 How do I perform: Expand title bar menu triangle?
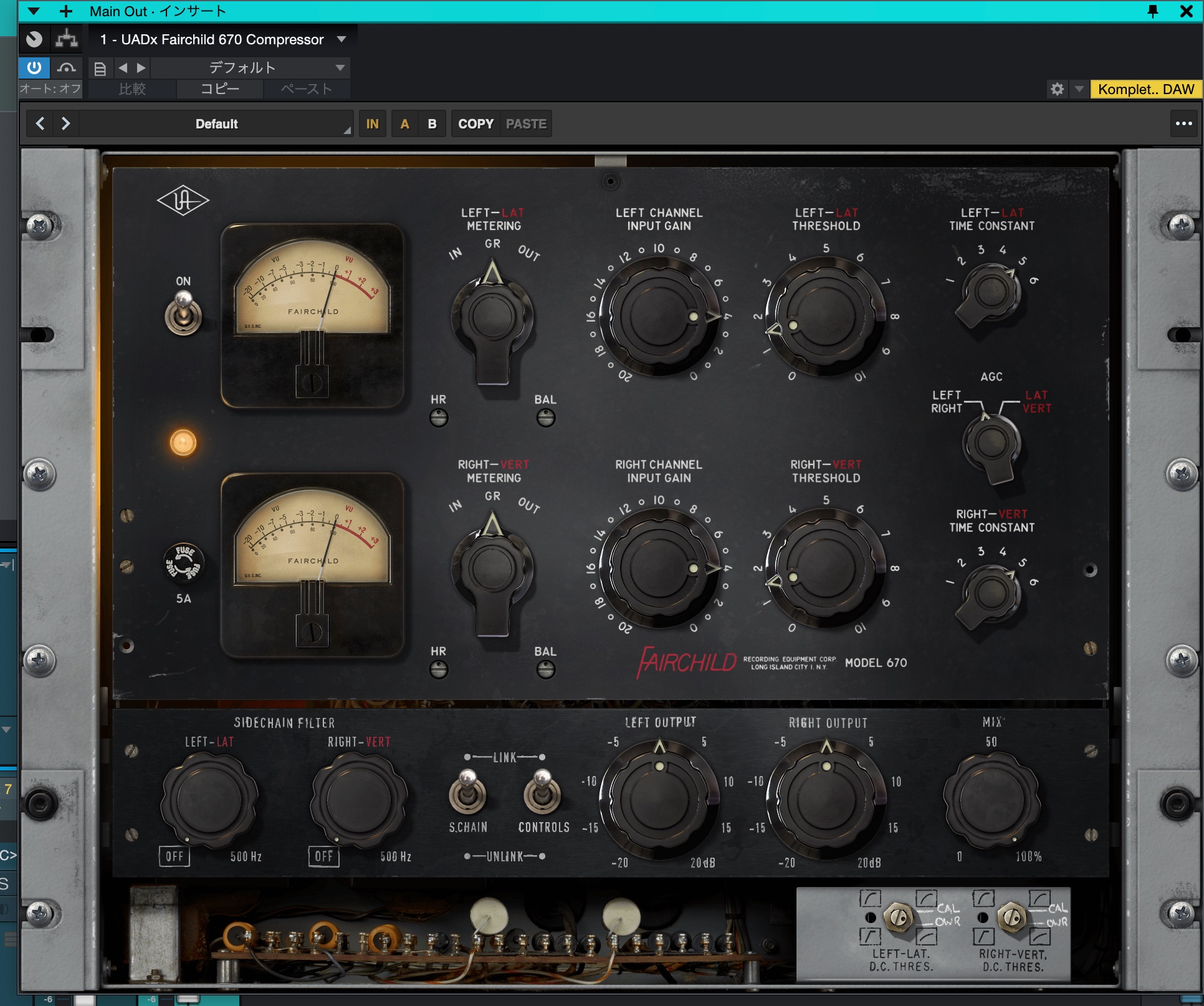[34, 11]
